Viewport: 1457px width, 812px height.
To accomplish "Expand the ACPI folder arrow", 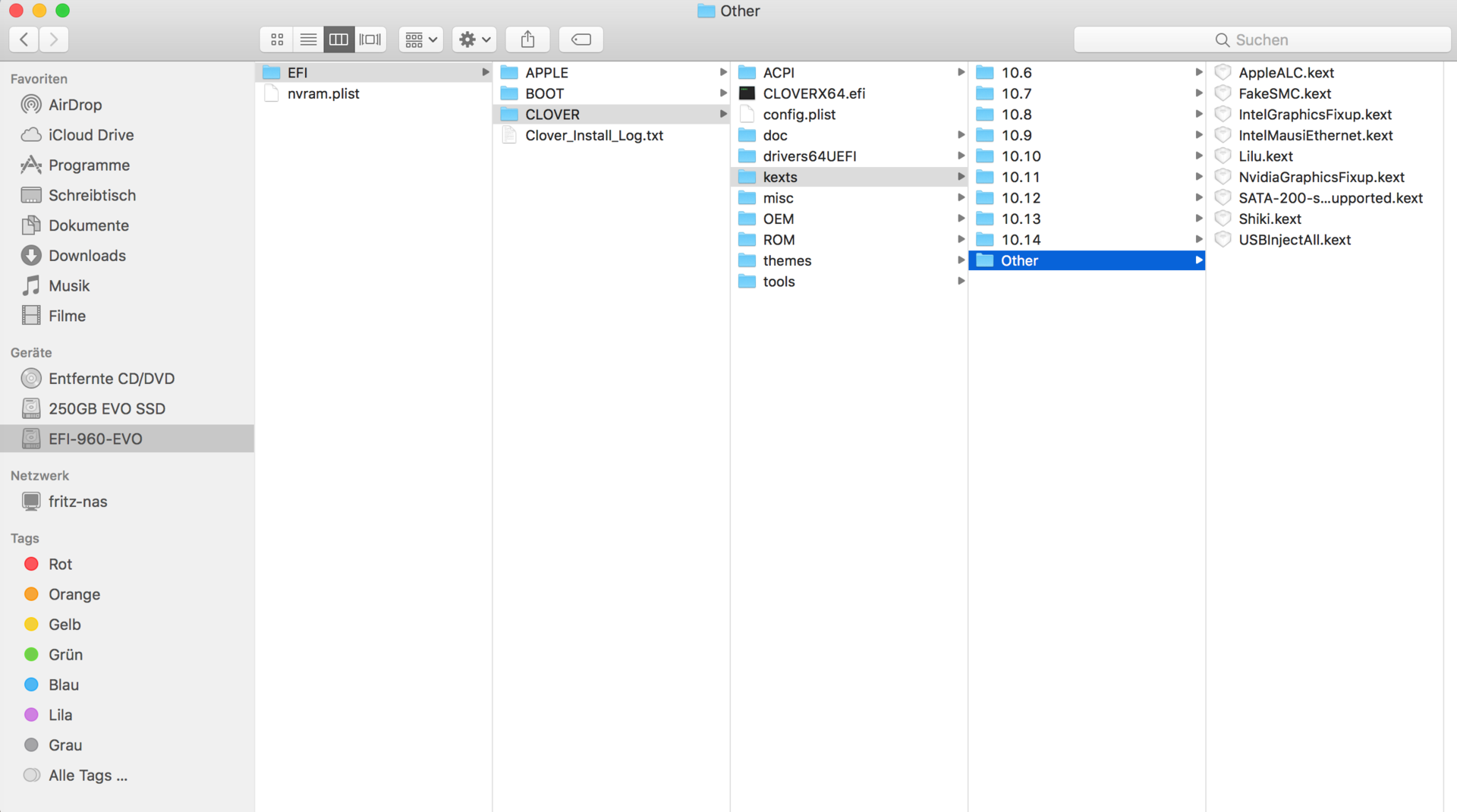I will [x=961, y=72].
